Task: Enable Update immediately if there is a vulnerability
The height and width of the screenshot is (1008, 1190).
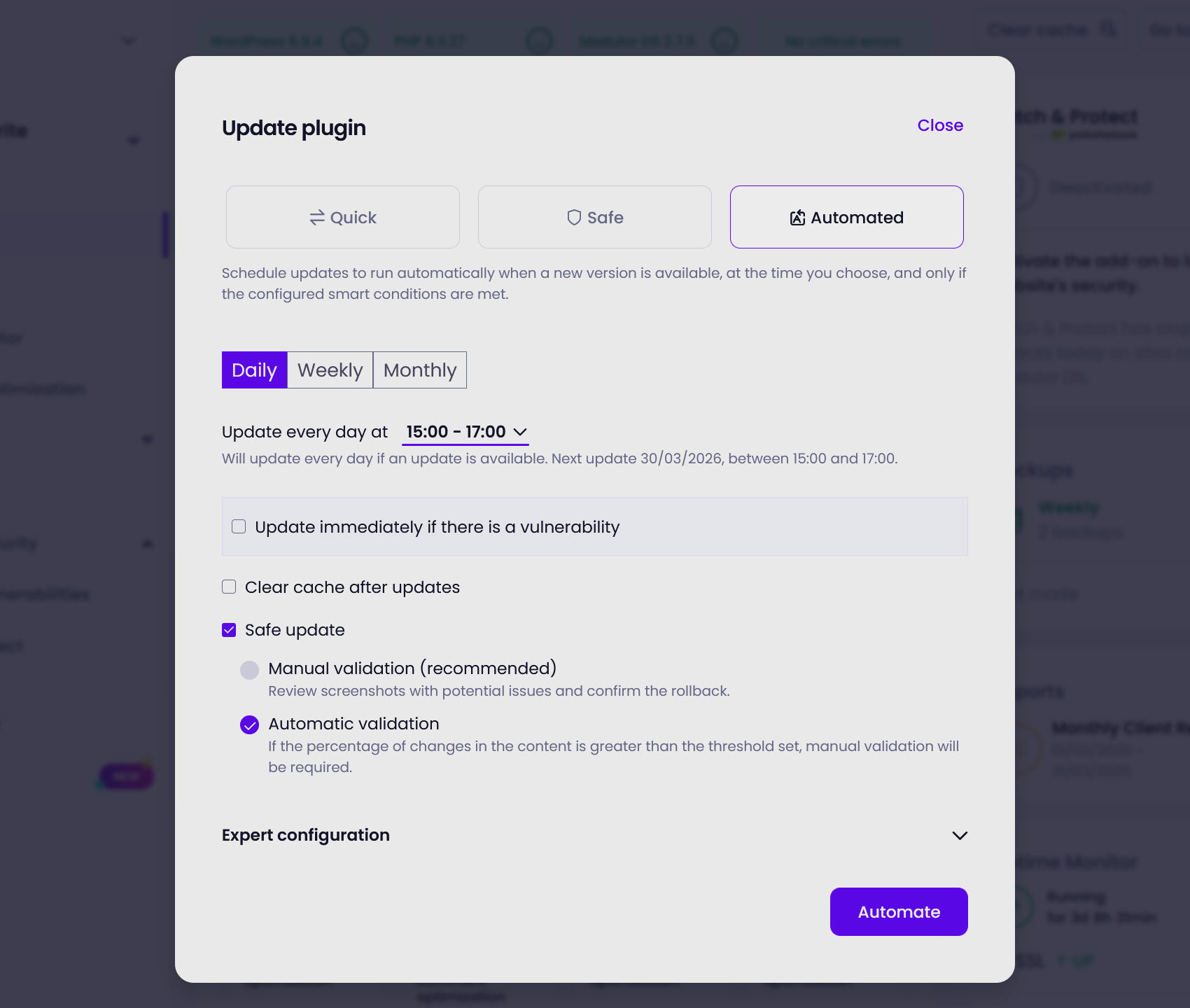Action: [x=239, y=526]
